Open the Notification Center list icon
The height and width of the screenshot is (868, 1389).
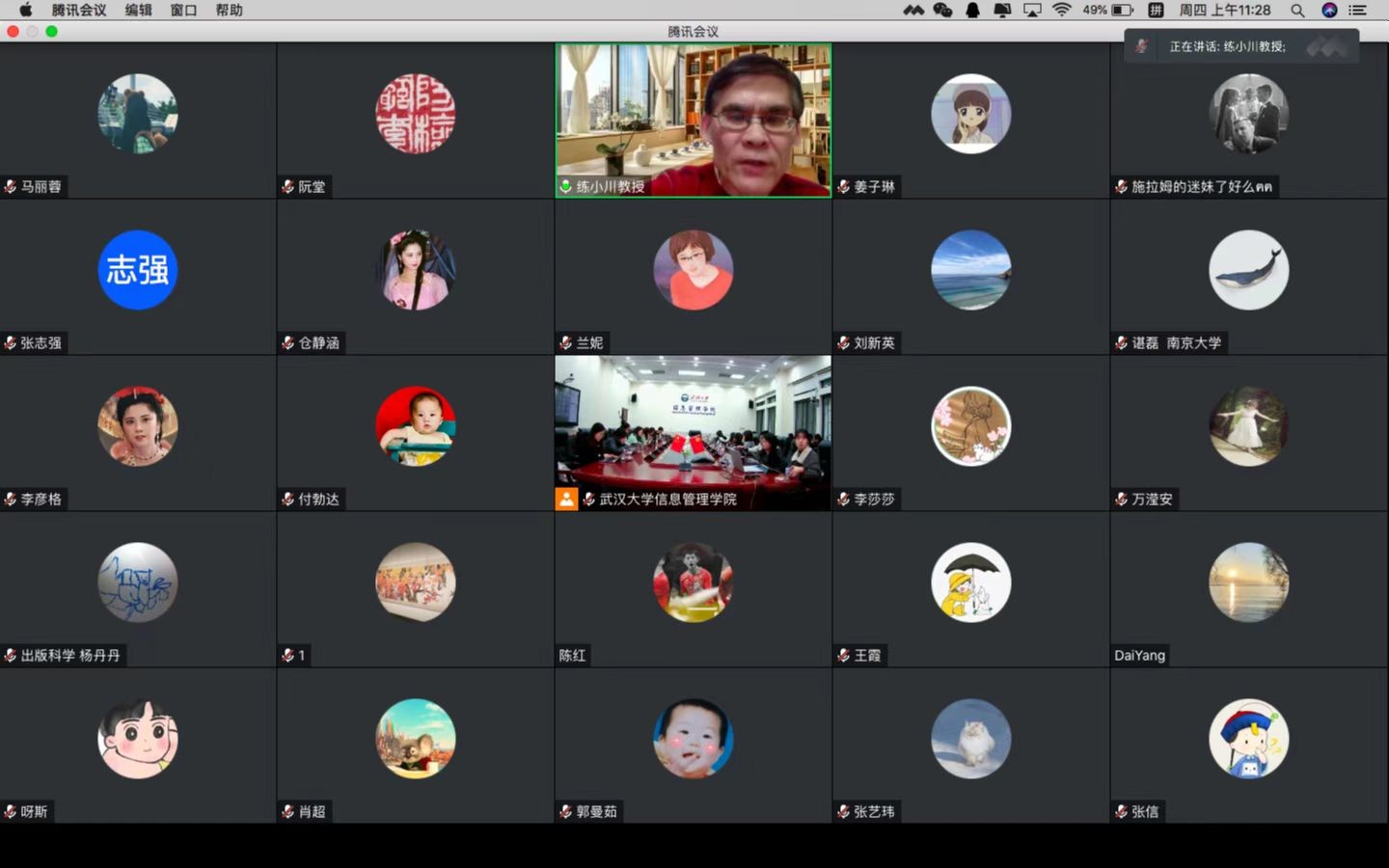coord(1358,10)
